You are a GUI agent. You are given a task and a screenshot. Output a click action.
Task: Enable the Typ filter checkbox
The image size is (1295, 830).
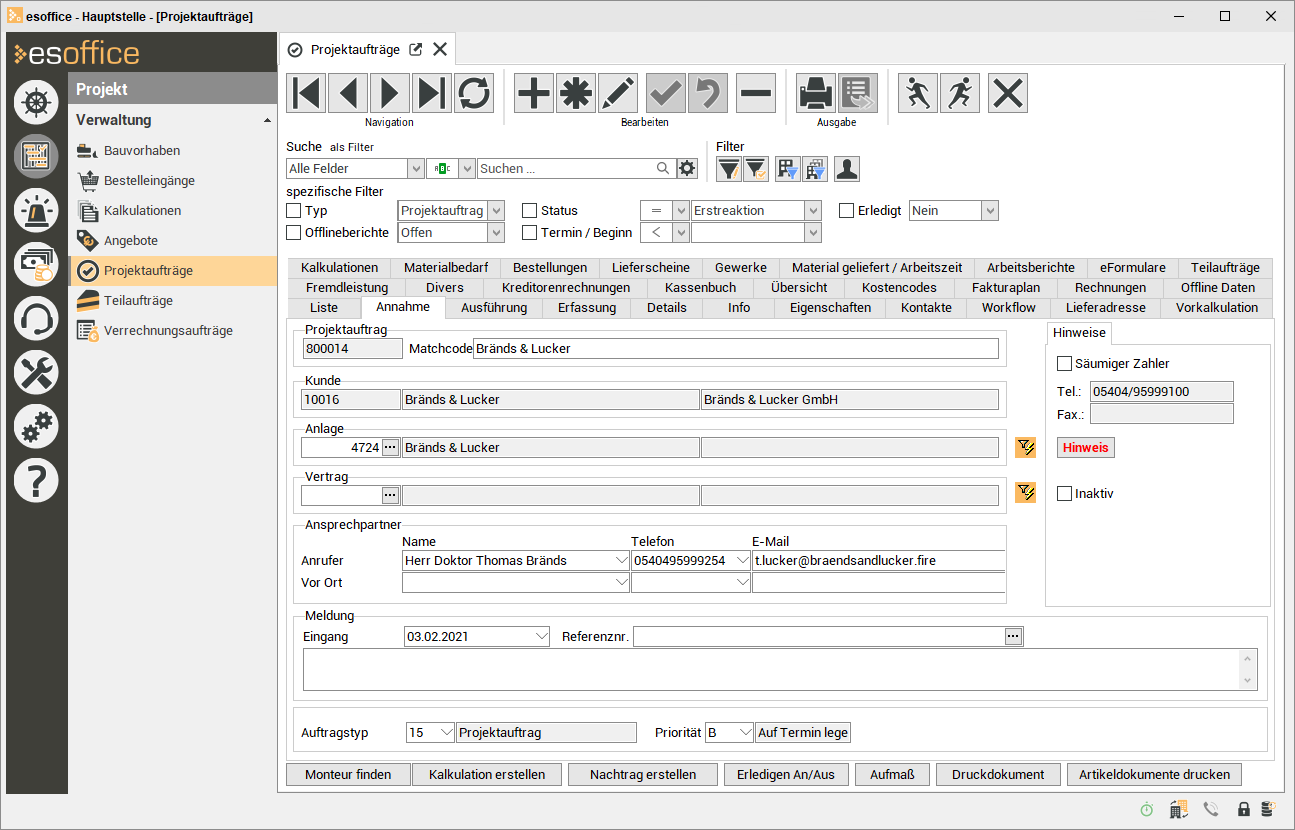[294, 211]
